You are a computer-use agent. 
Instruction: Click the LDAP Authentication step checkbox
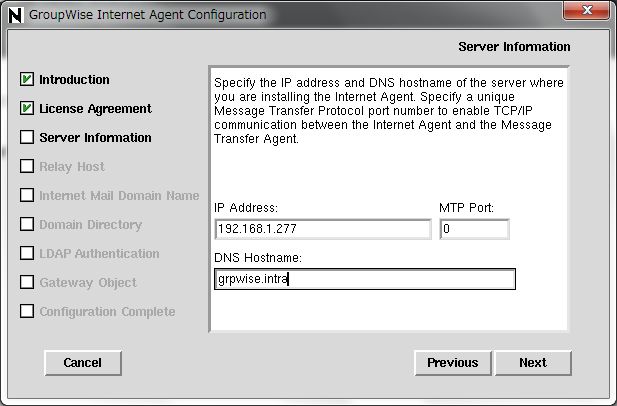[27, 253]
